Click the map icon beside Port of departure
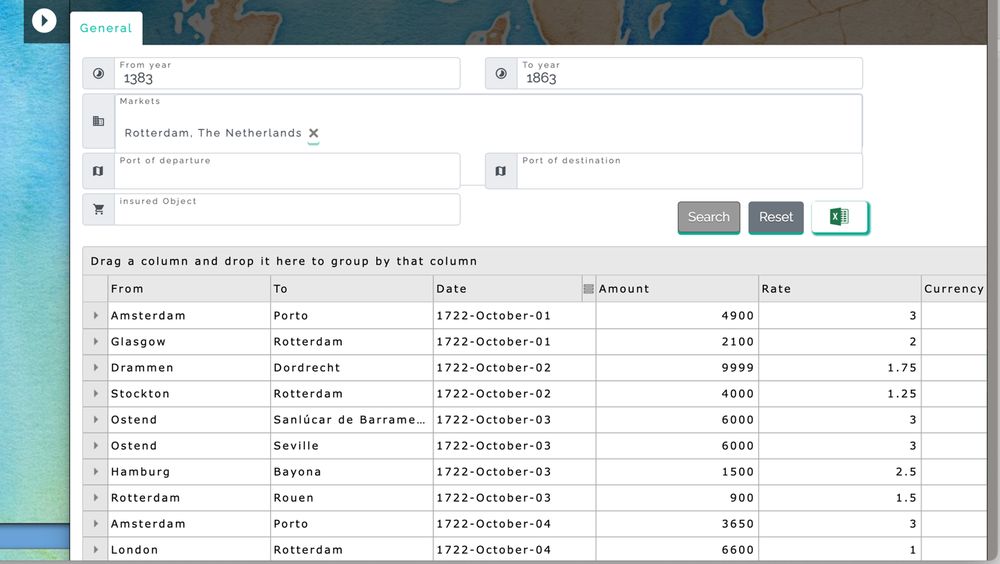Image resolution: width=1000 pixels, height=564 pixels. coord(98,171)
